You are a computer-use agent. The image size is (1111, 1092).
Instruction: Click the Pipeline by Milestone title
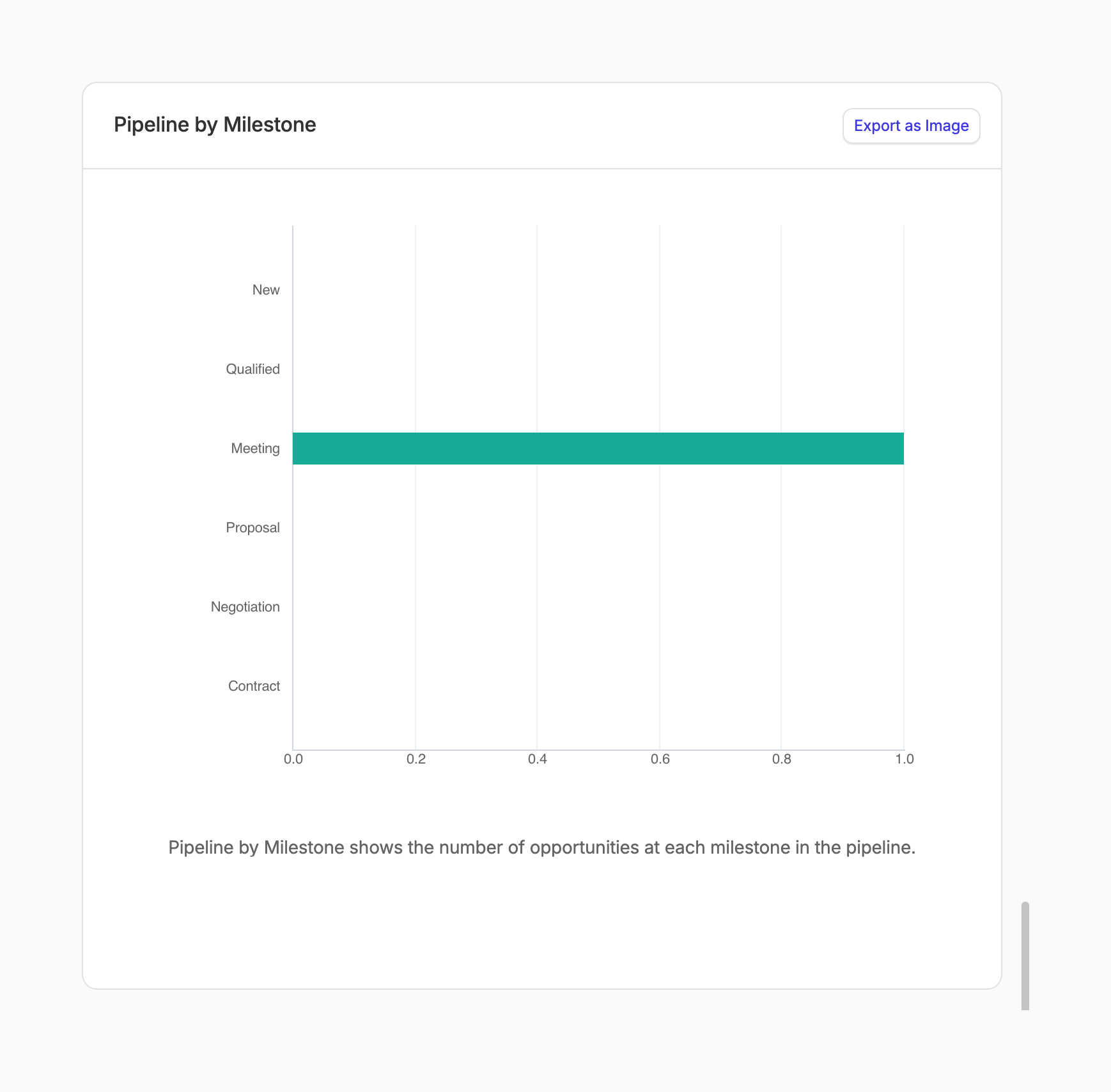(215, 124)
